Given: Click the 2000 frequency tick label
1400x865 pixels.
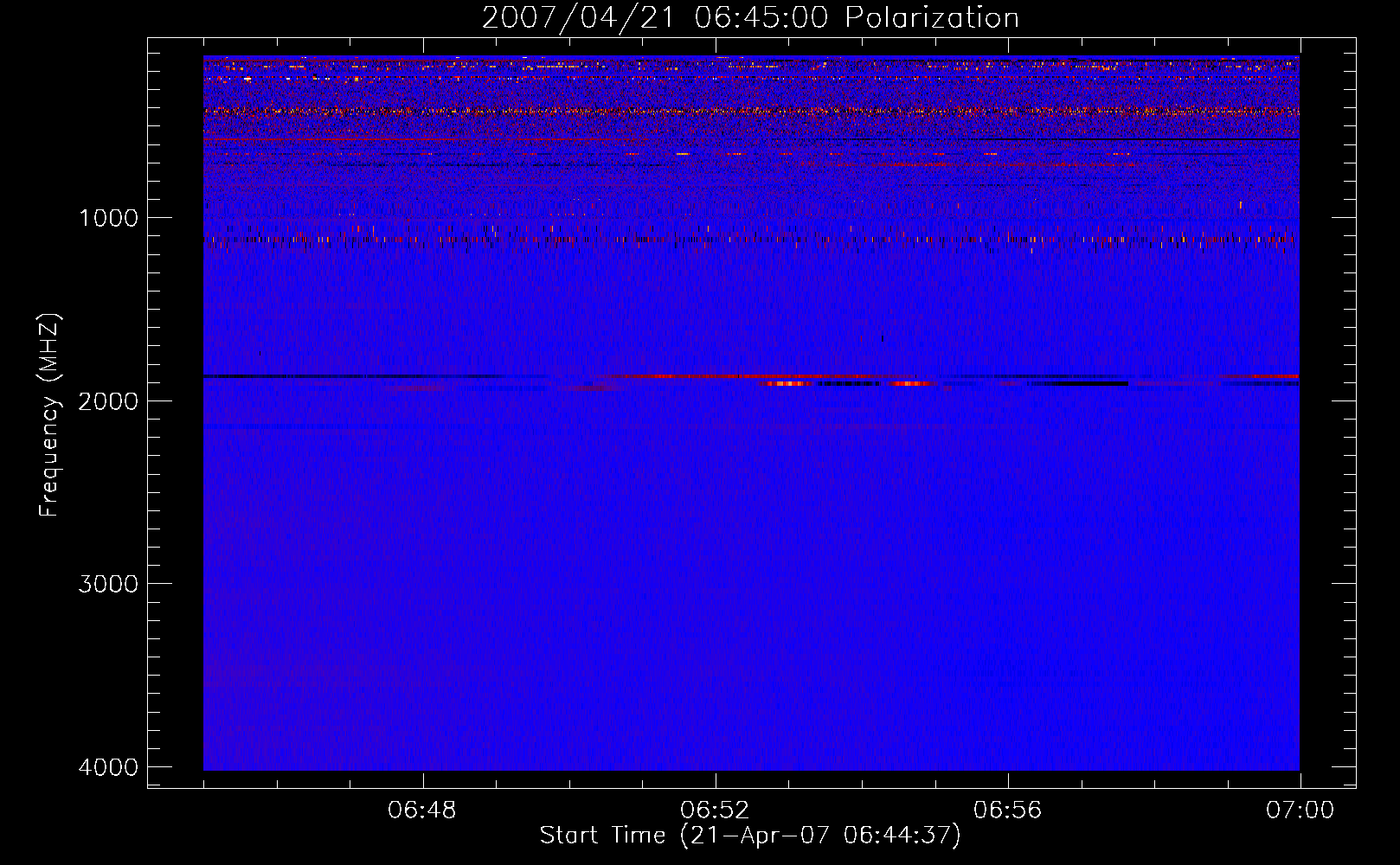Looking at the screenshot, I should pos(108,401).
